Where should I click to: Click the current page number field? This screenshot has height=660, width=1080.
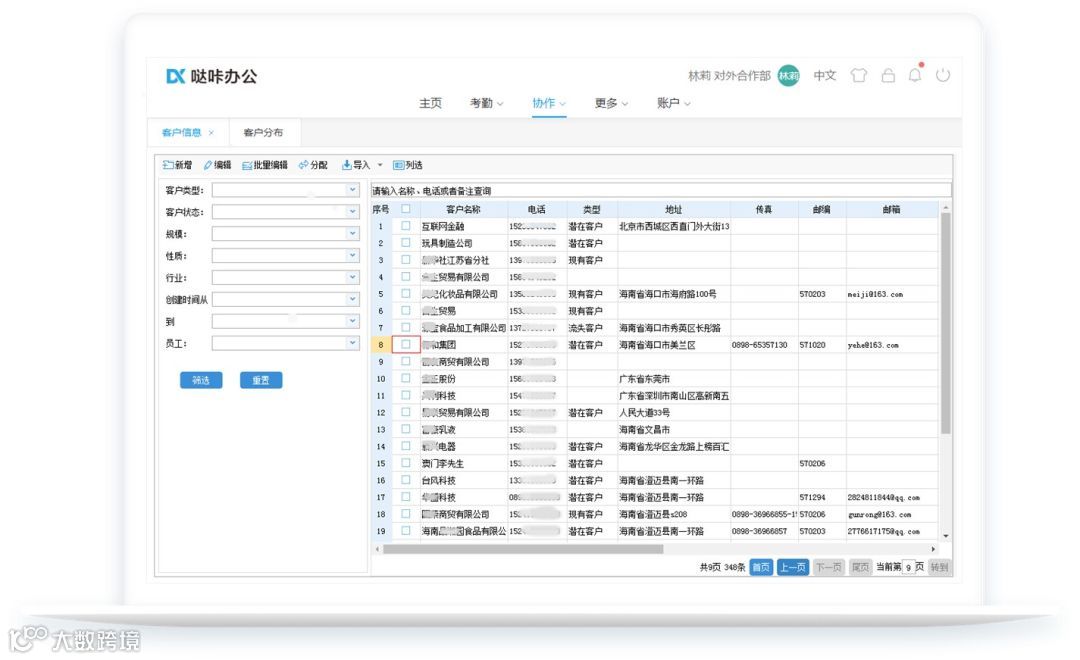908,567
